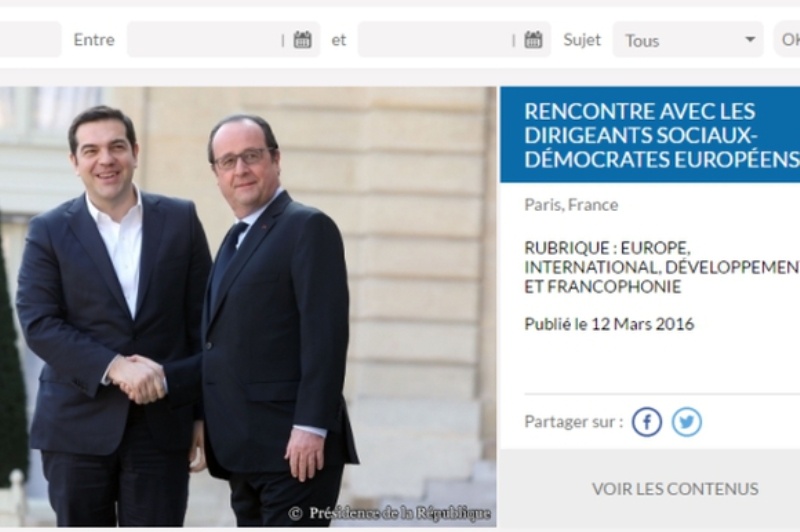Screen dimensions: 800x532
Task: Open the Rencontre avec les dirigeants sociaux-démocrates headline
Action: point(662,135)
